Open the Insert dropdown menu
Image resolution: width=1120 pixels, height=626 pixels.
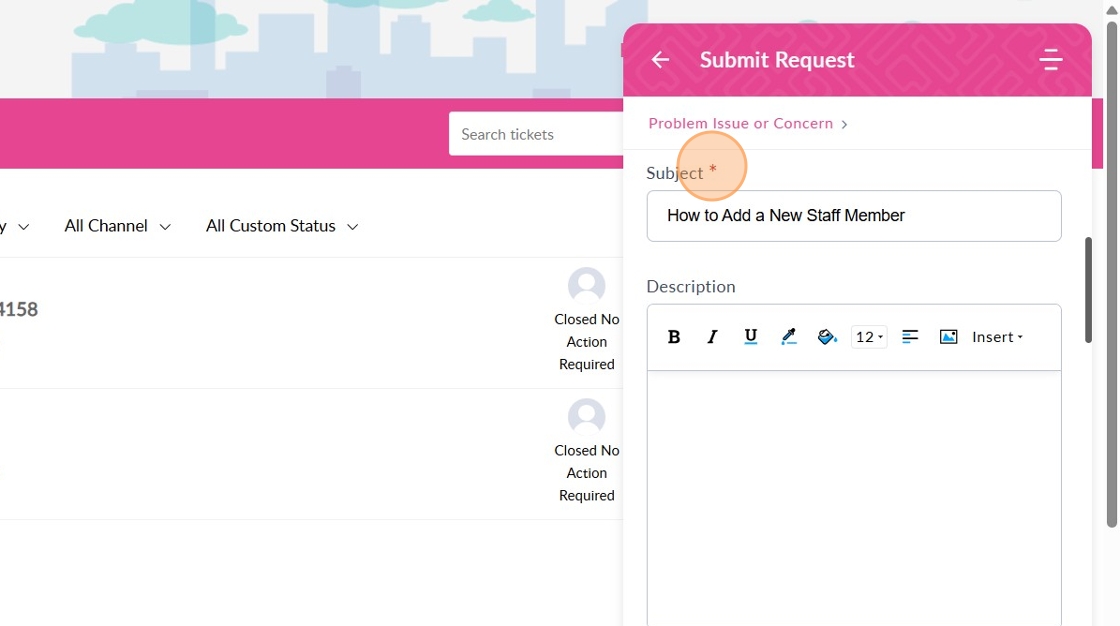click(x=997, y=337)
